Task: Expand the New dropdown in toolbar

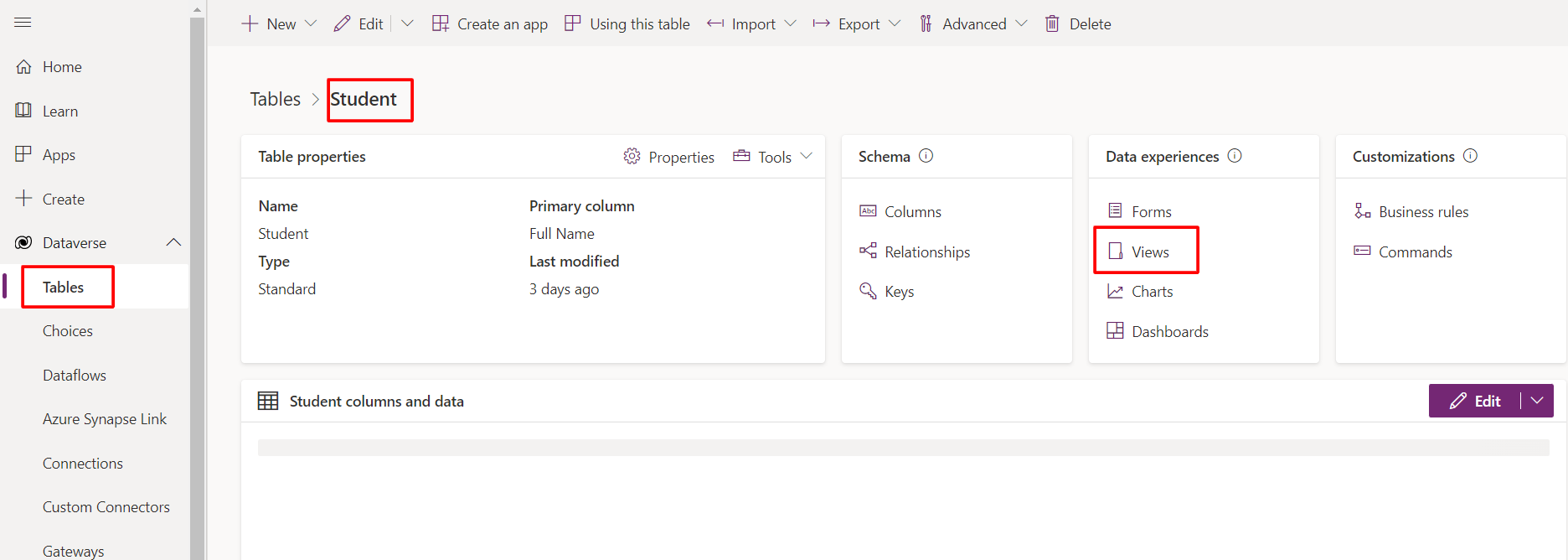Action: pos(311,23)
